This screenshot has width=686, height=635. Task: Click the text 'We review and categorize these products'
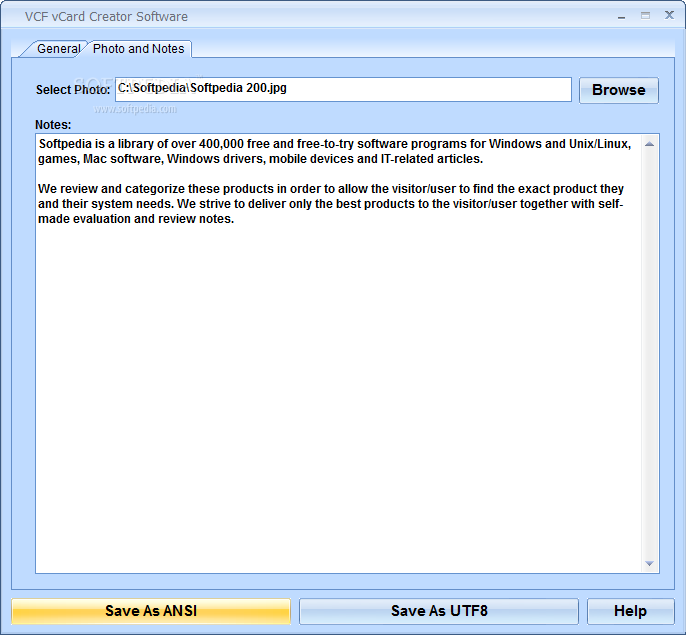(x=156, y=189)
